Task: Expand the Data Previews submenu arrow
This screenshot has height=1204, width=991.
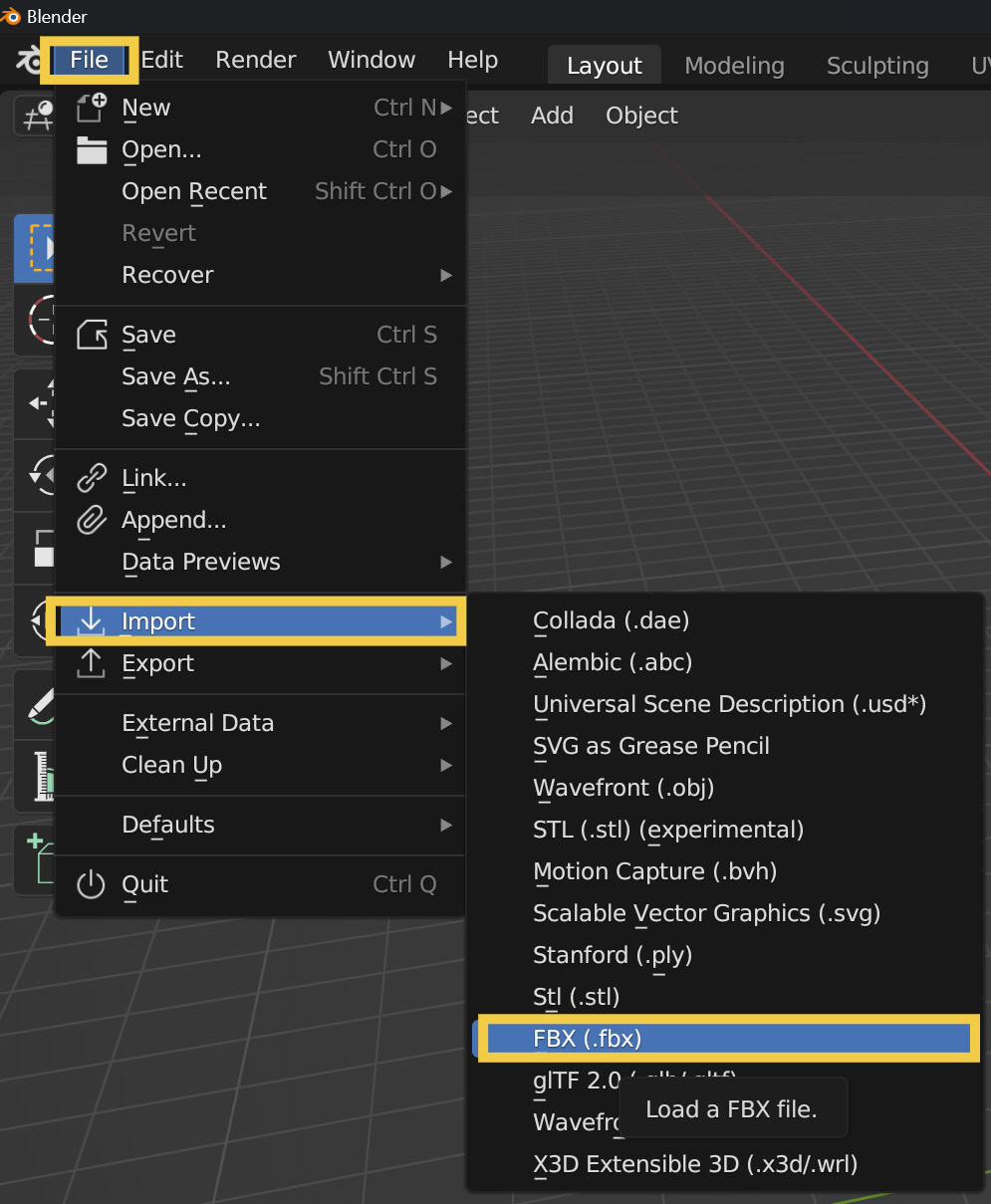Action: 446,562
